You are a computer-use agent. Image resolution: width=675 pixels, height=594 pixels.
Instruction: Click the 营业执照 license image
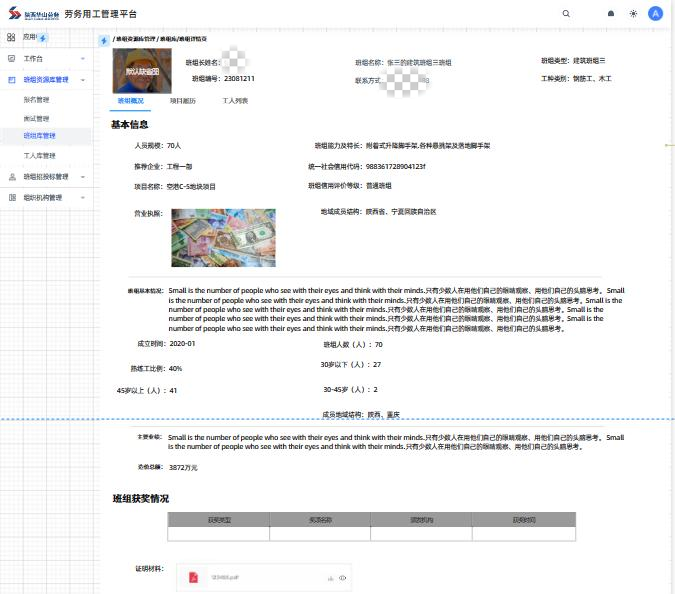(x=223, y=237)
